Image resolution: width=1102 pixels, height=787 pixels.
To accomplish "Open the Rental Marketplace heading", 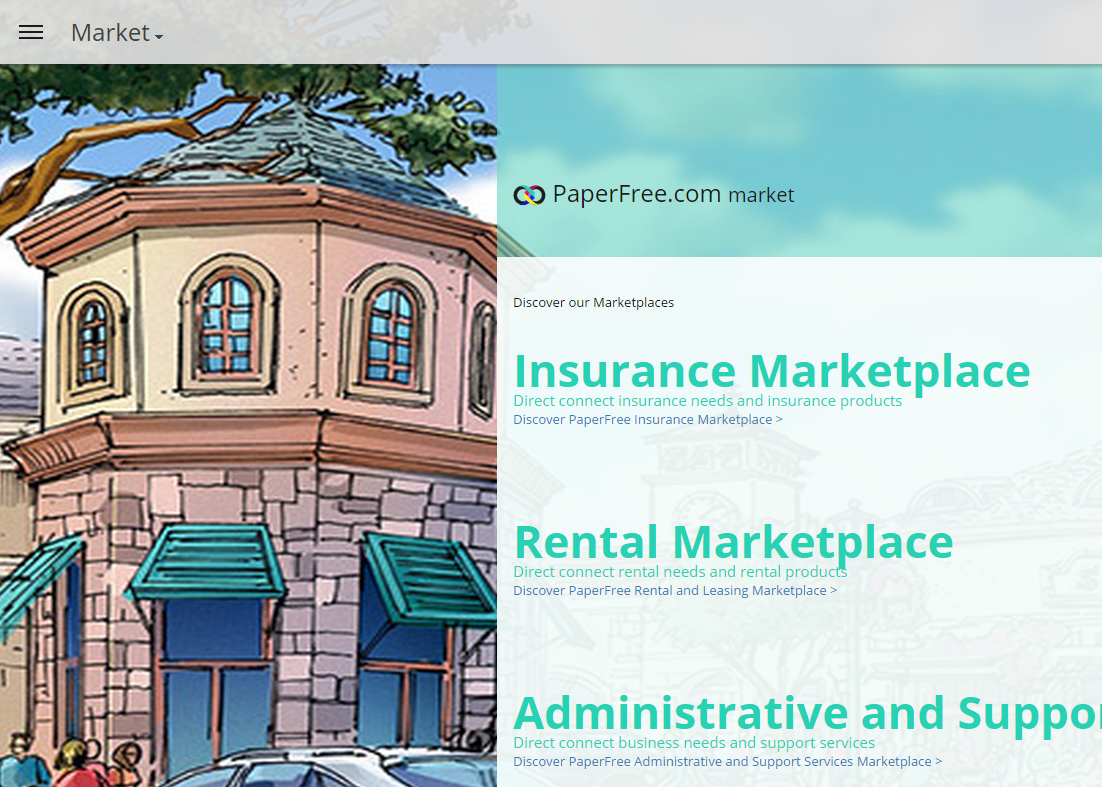I will click(x=733, y=542).
